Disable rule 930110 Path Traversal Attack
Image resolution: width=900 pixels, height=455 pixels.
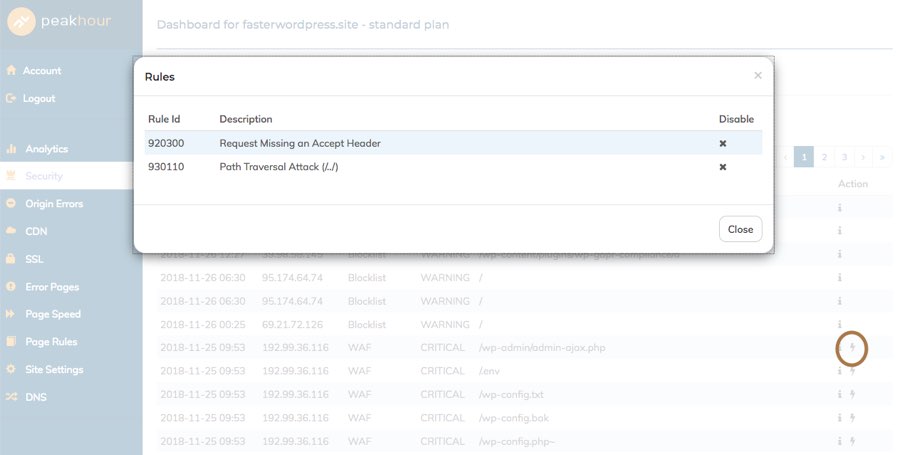click(723, 167)
